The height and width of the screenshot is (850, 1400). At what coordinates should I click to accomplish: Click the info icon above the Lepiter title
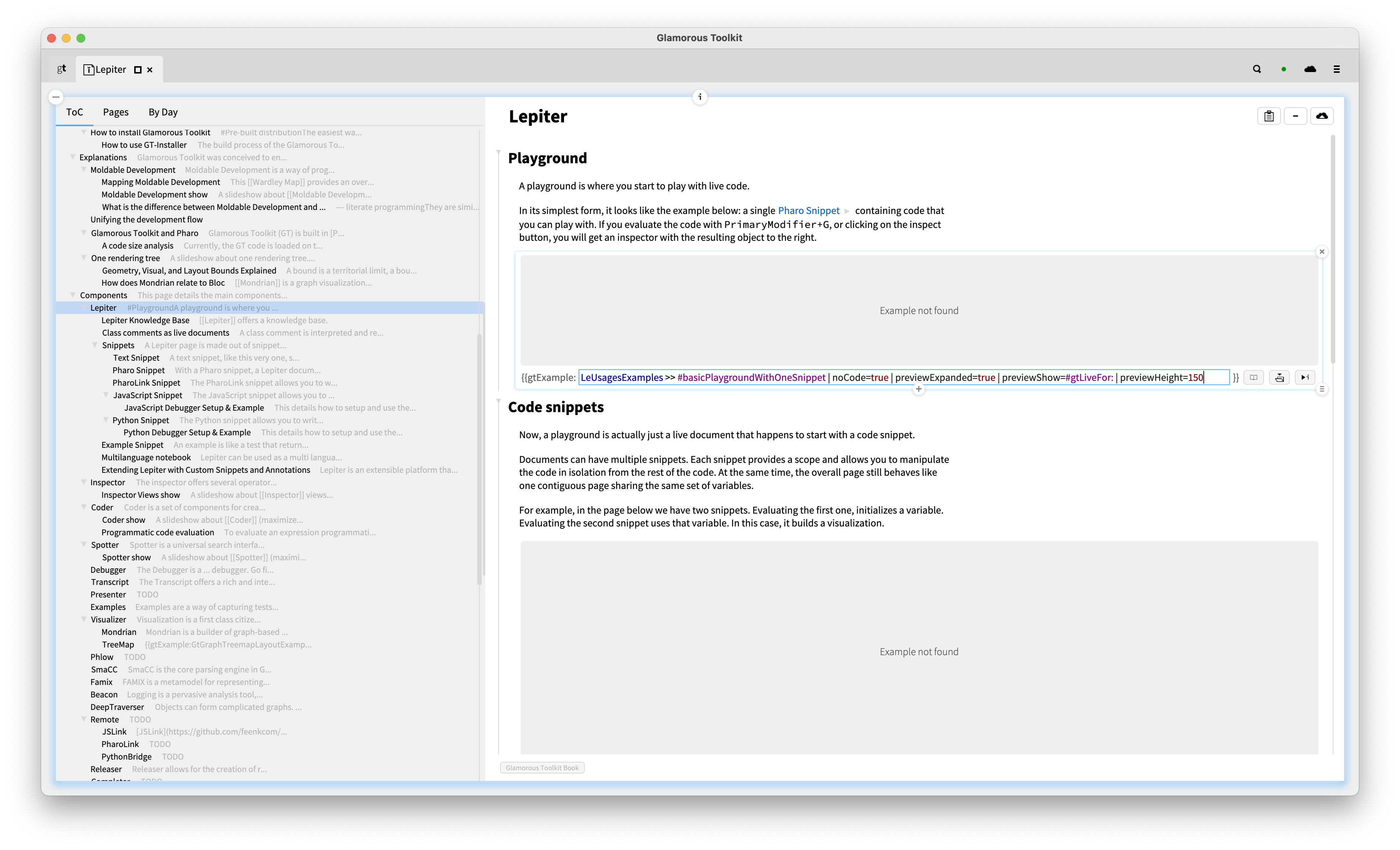click(701, 97)
